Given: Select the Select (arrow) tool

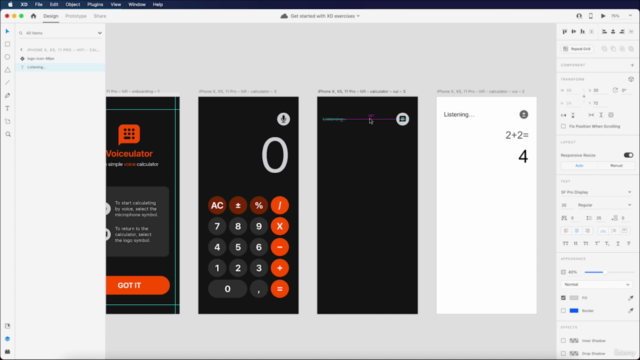Looking at the screenshot, I should click(7, 31).
